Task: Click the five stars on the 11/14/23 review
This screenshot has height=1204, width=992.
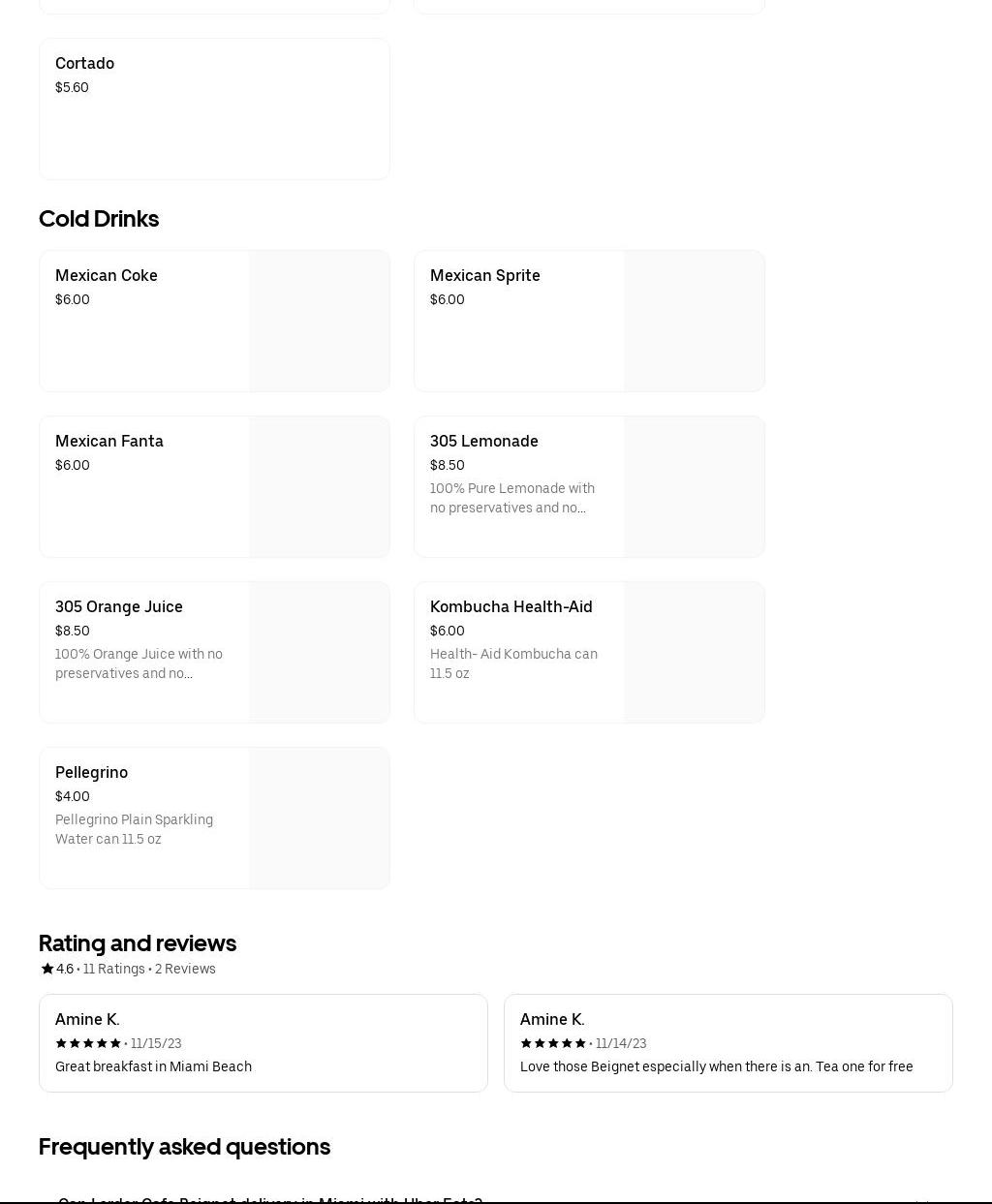Action: tap(553, 1043)
